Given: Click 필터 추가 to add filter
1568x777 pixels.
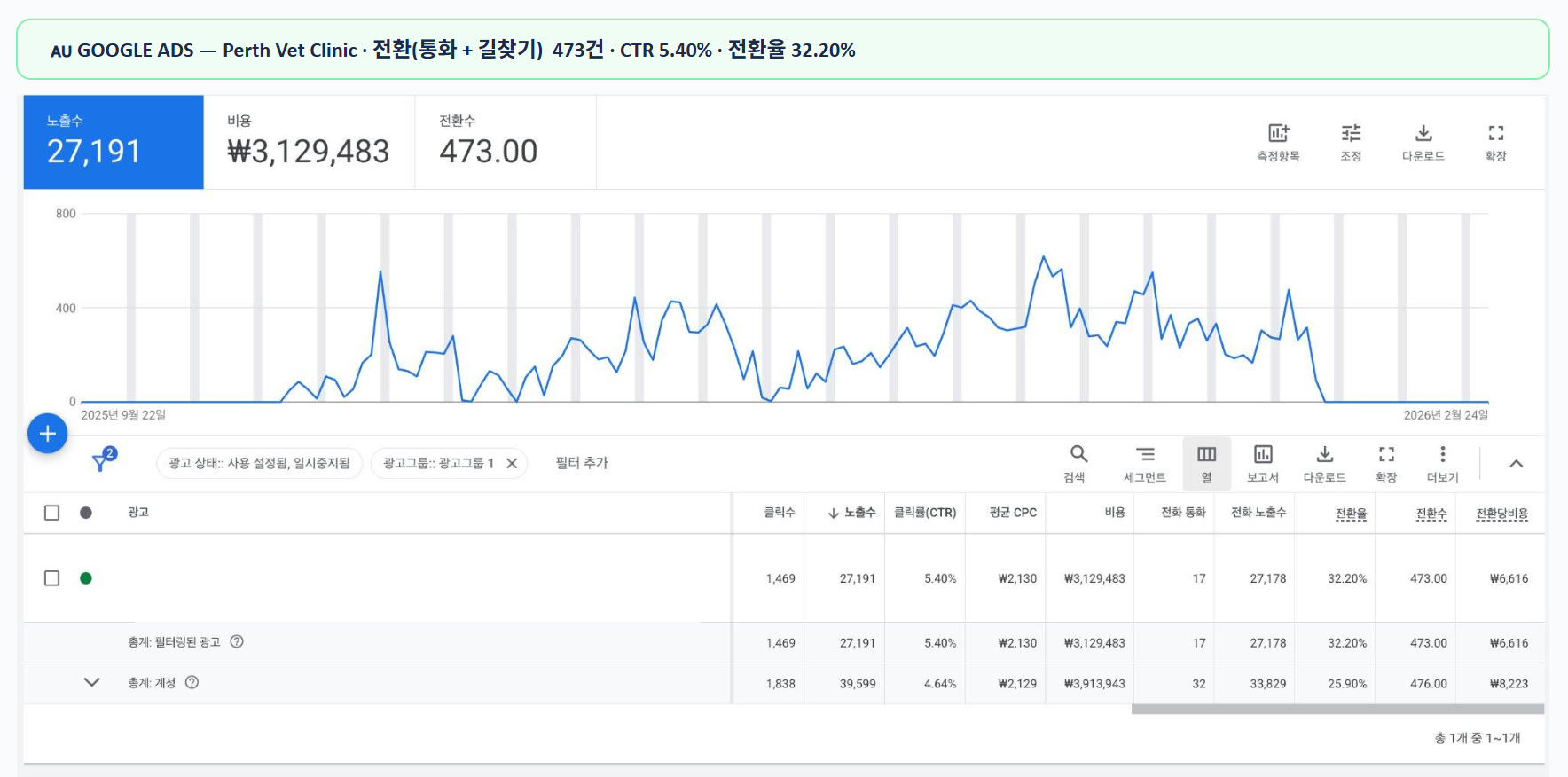Looking at the screenshot, I should coord(582,463).
